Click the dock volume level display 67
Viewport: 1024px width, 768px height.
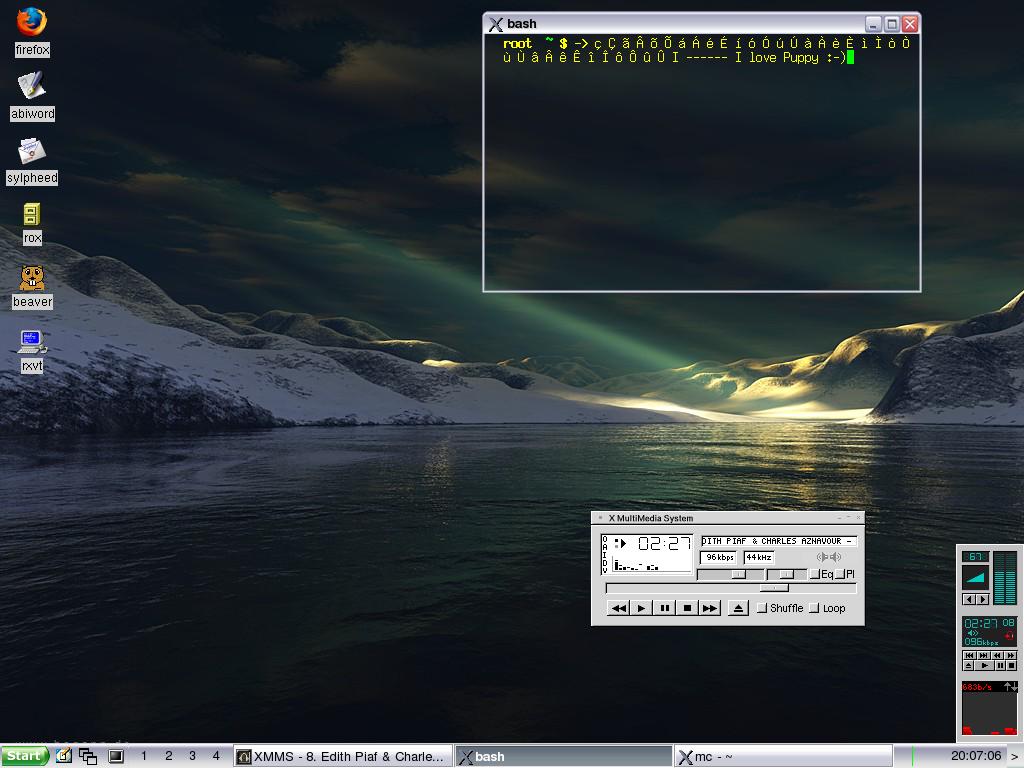pyautogui.click(x=975, y=556)
